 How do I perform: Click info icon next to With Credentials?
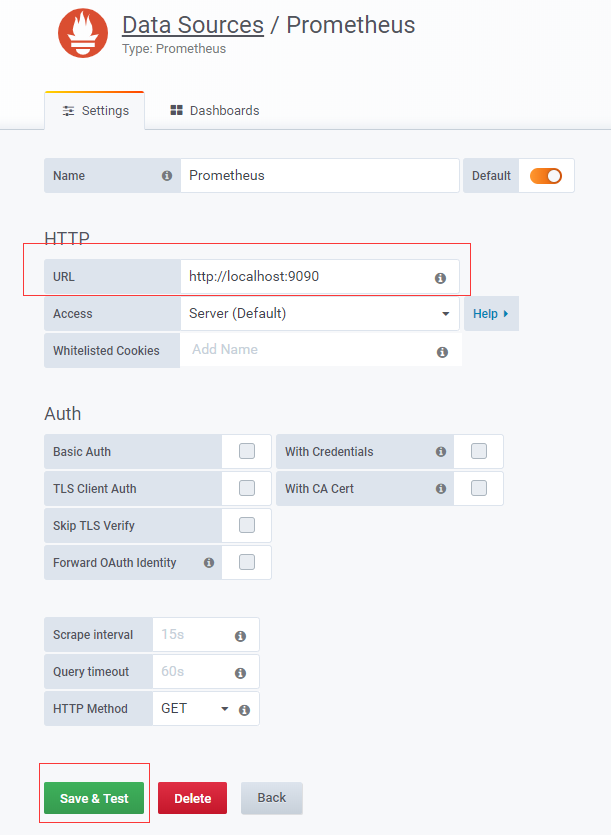coord(441,452)
